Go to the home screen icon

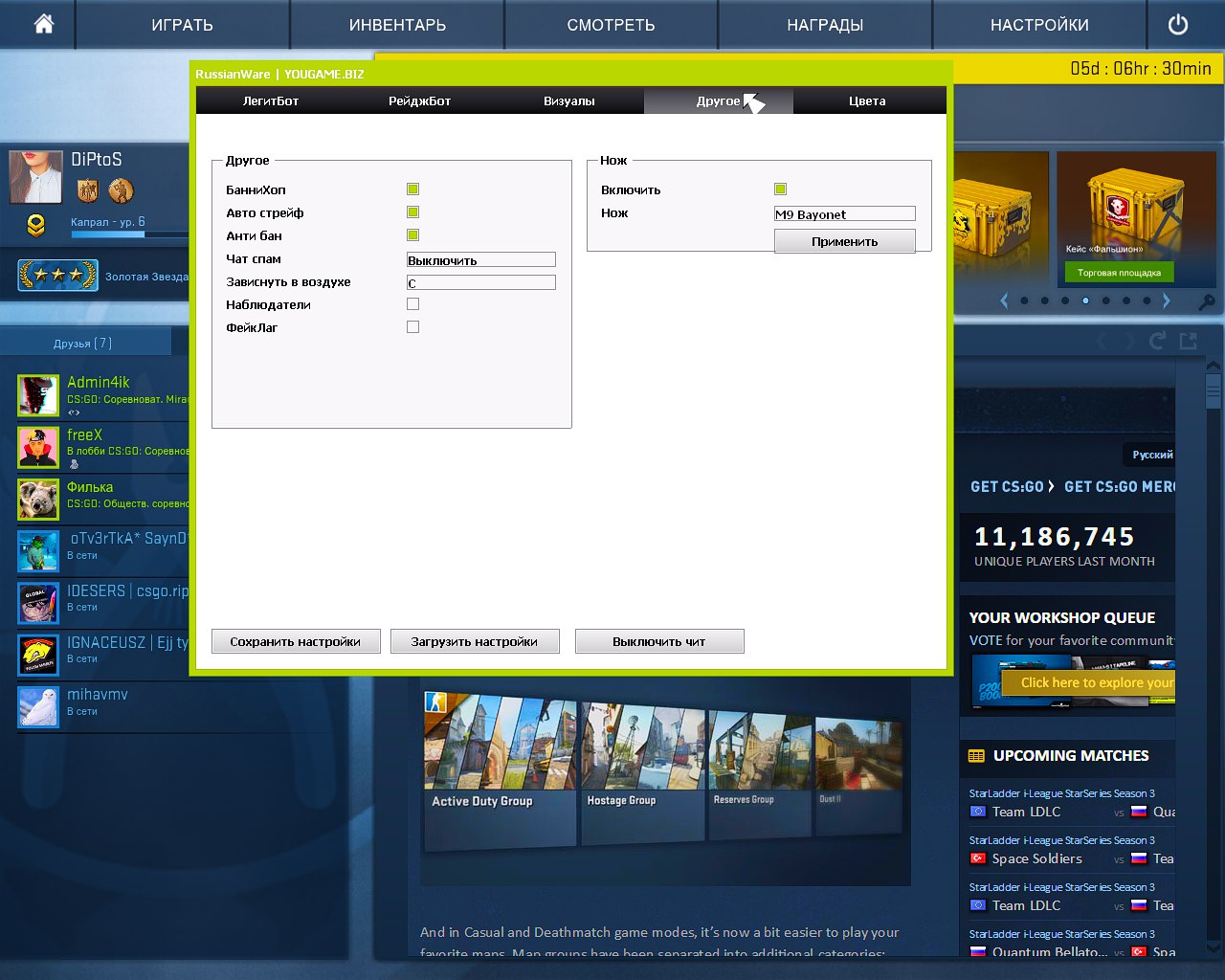pyautogui.click(x=44, y=24)
